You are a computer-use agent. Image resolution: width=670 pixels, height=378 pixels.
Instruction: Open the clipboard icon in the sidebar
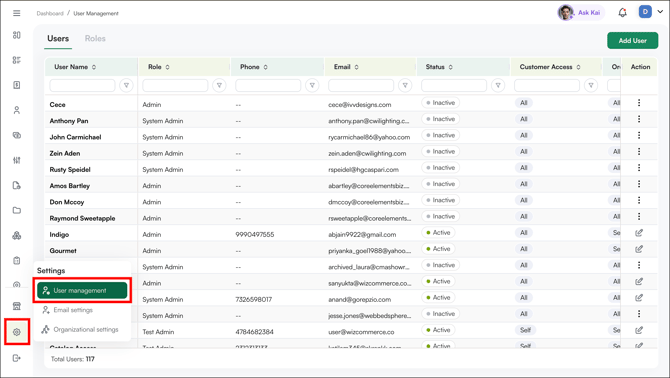17,261
